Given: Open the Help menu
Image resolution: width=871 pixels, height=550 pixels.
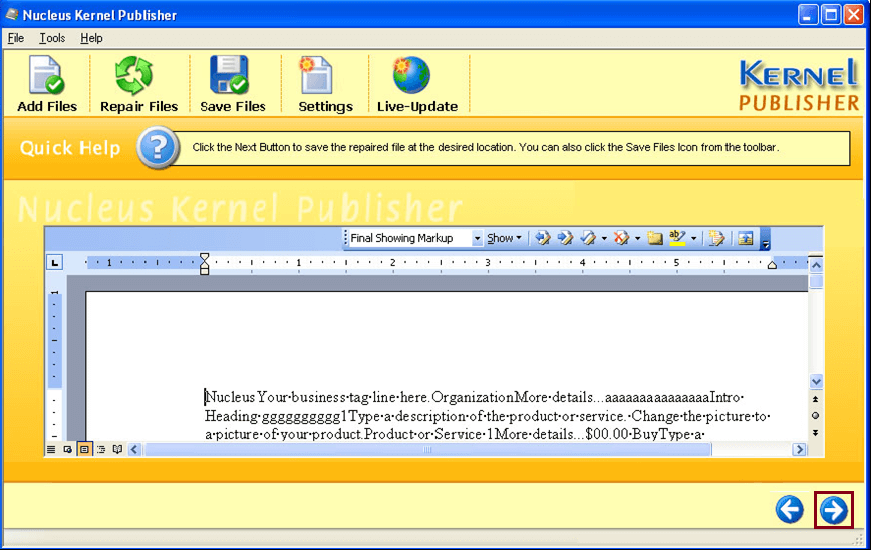Looking at the screenshot, I should point(91,38).
